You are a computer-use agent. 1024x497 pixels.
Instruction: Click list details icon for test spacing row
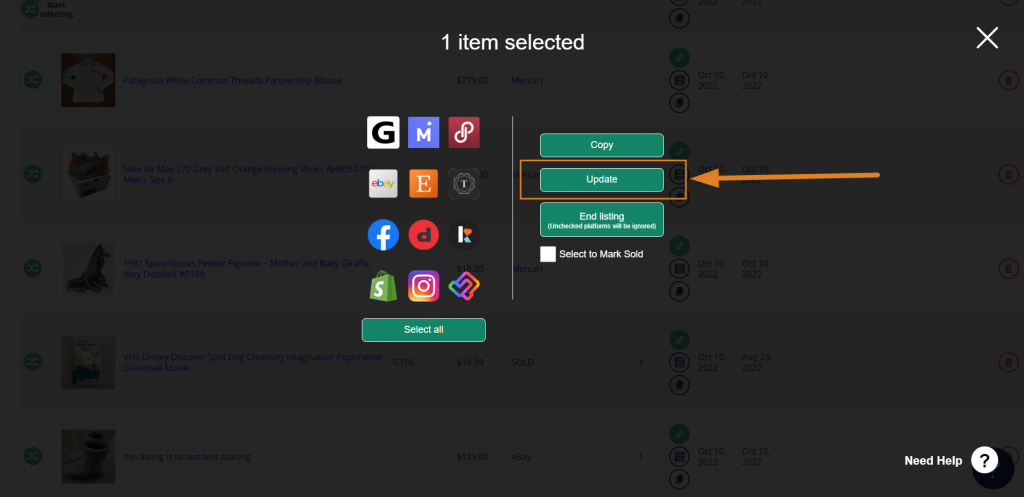click(x=679, y=457)
